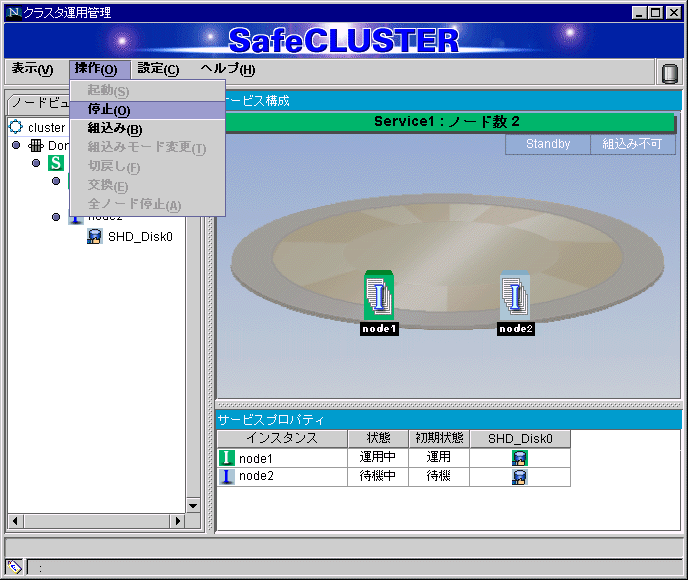Open the 設定(C) menu
The height and width of the screenshot is (580, 688).
[x=158, y=69]
